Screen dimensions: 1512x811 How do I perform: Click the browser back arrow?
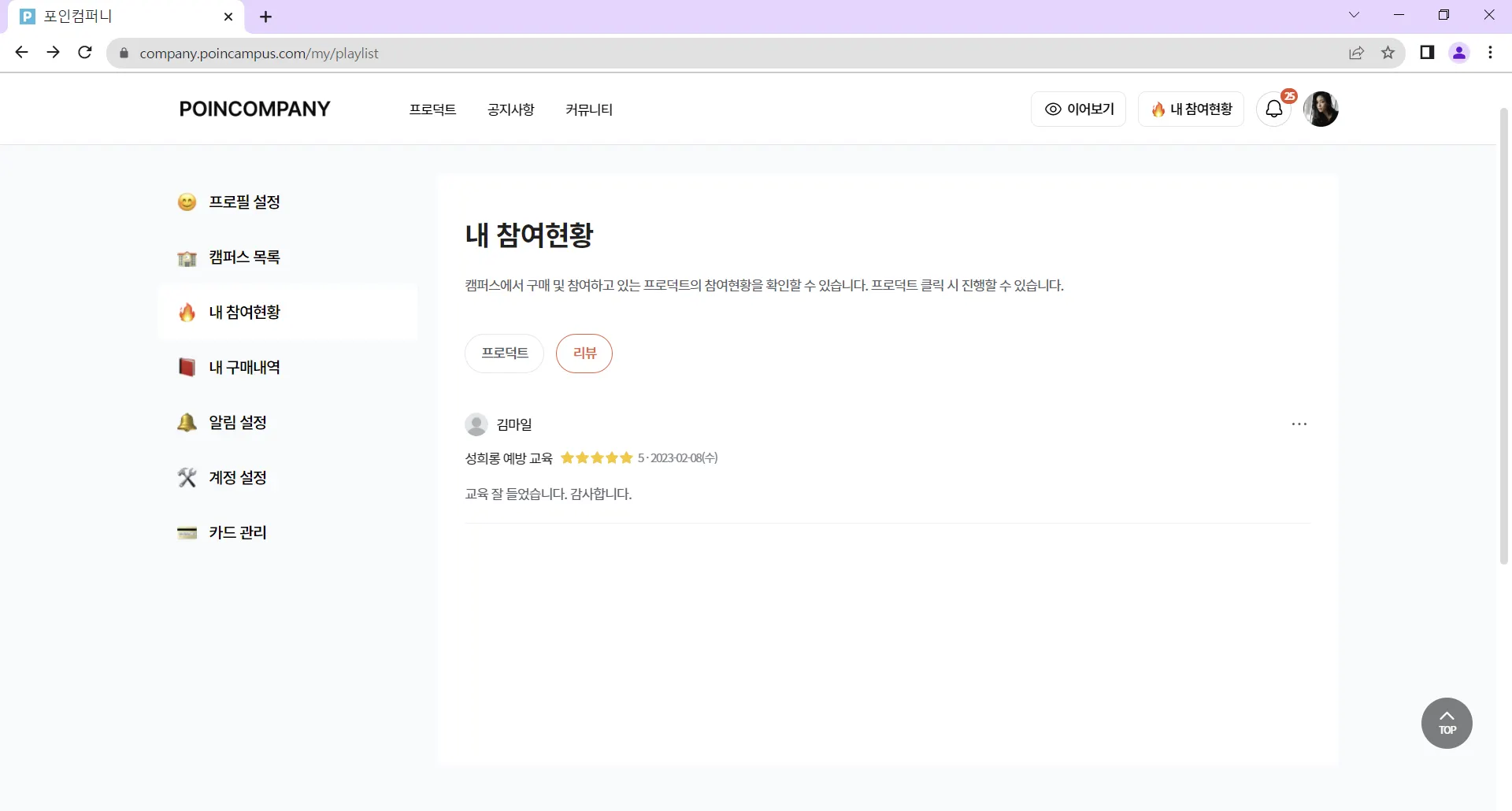pyautogui.click(x=21, y=53)
